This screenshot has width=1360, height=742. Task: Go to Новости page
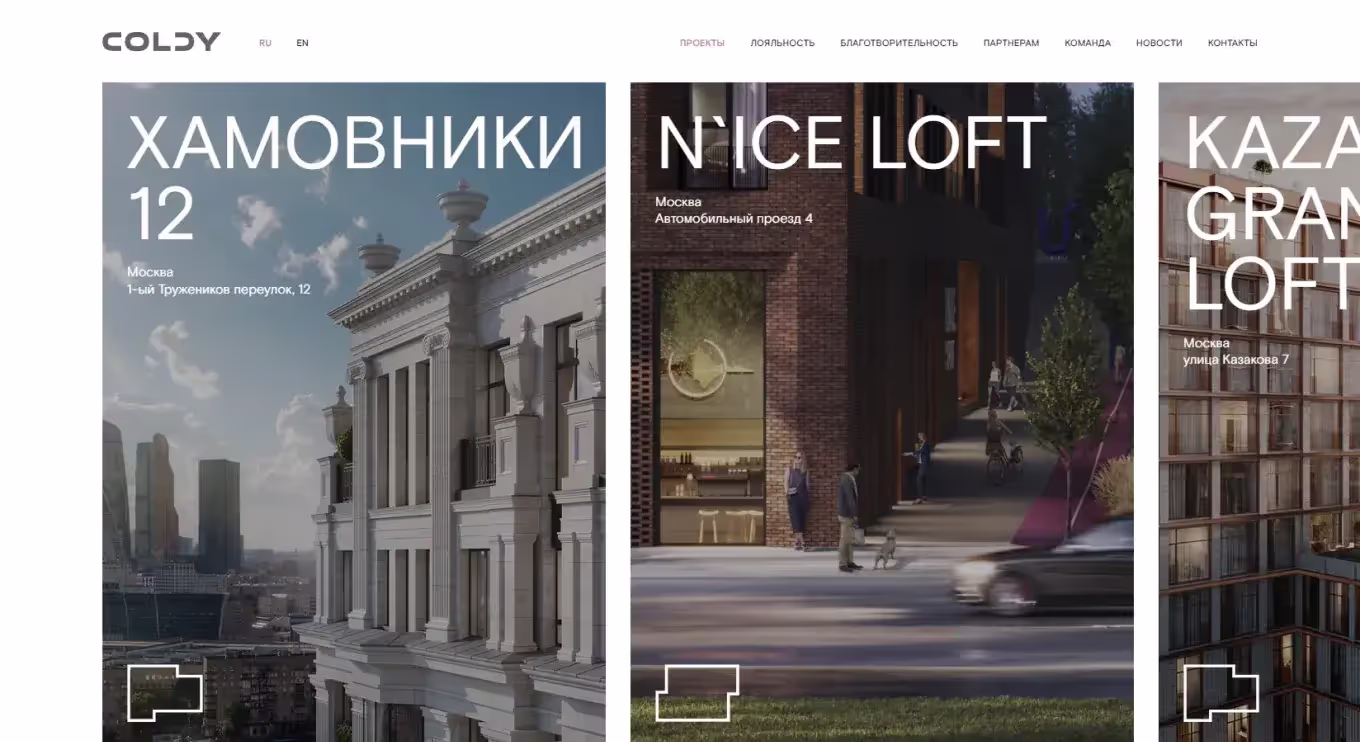(1158, 43)
